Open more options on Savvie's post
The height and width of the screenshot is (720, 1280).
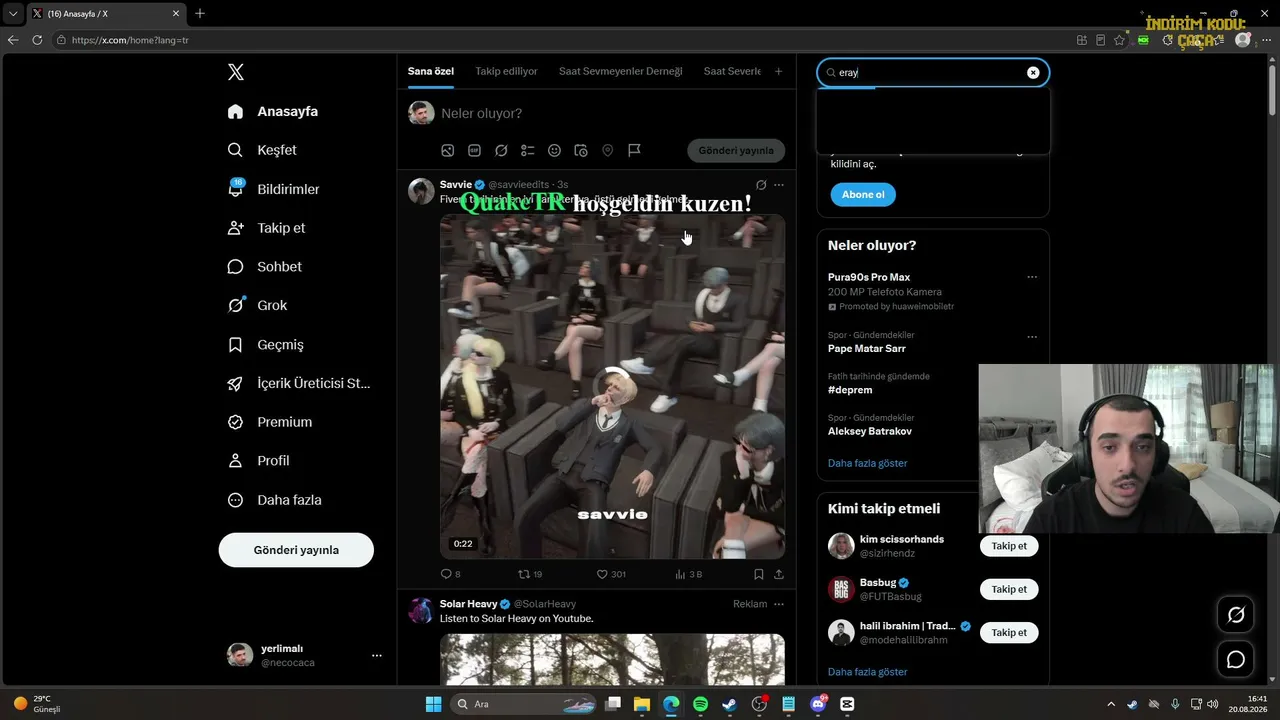point(779,185)
